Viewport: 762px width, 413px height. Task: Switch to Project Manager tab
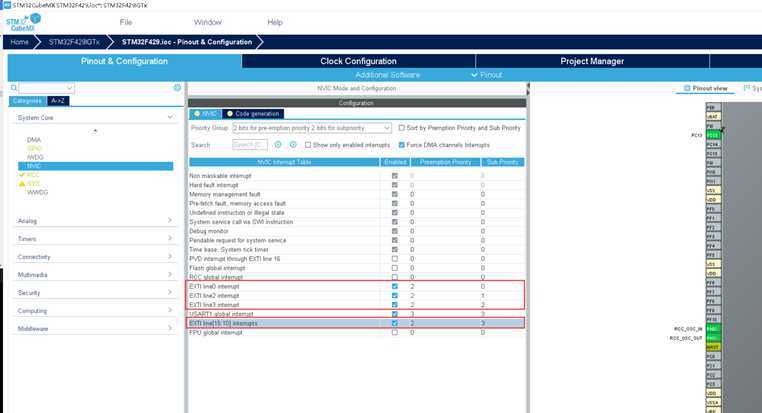coord(592,61)
